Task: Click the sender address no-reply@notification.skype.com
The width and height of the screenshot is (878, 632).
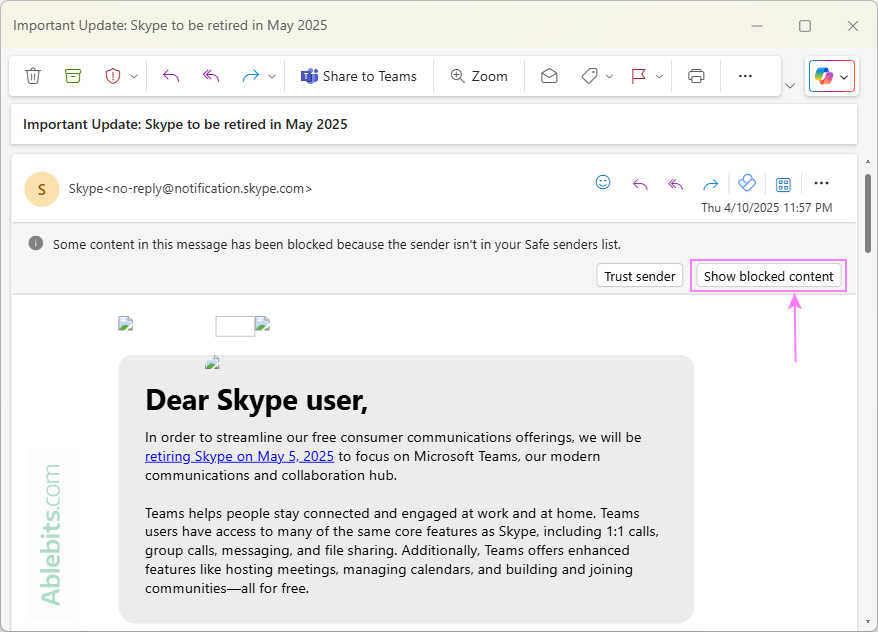Action: pos(208,189)
